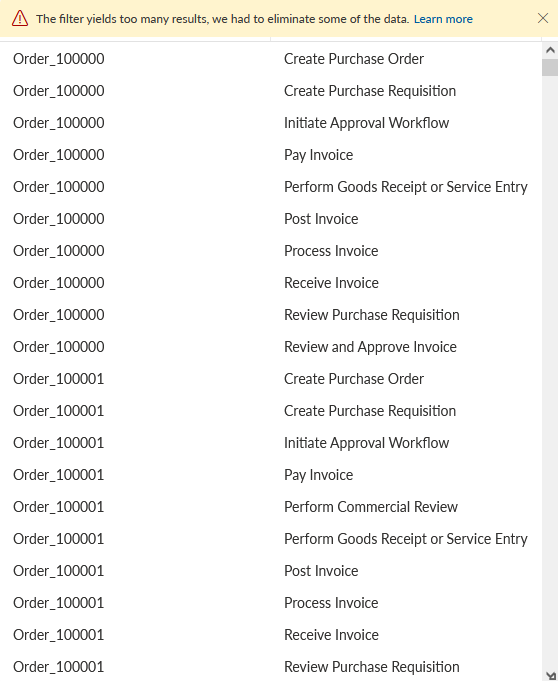The image size is (558, 681).
Task: Select Order_100000 Pay Invoice activity cell
Action: coord(318,155)
